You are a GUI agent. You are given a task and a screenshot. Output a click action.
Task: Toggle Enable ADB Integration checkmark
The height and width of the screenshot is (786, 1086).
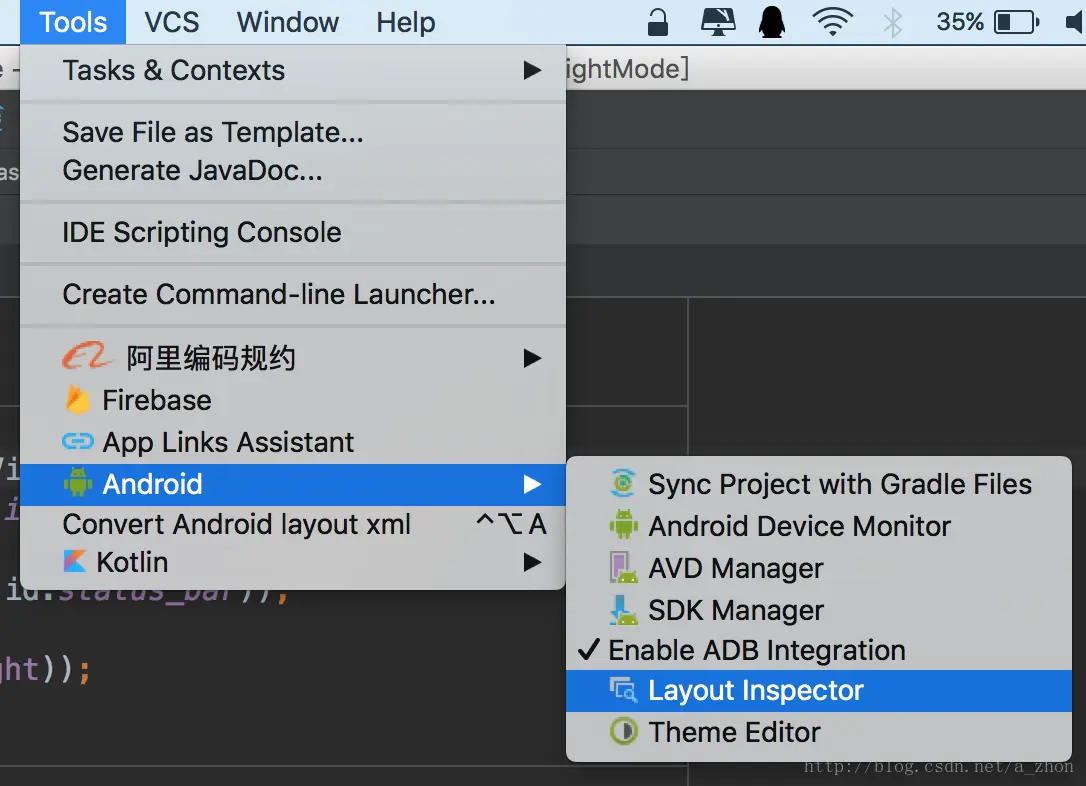tap(588, 650)
